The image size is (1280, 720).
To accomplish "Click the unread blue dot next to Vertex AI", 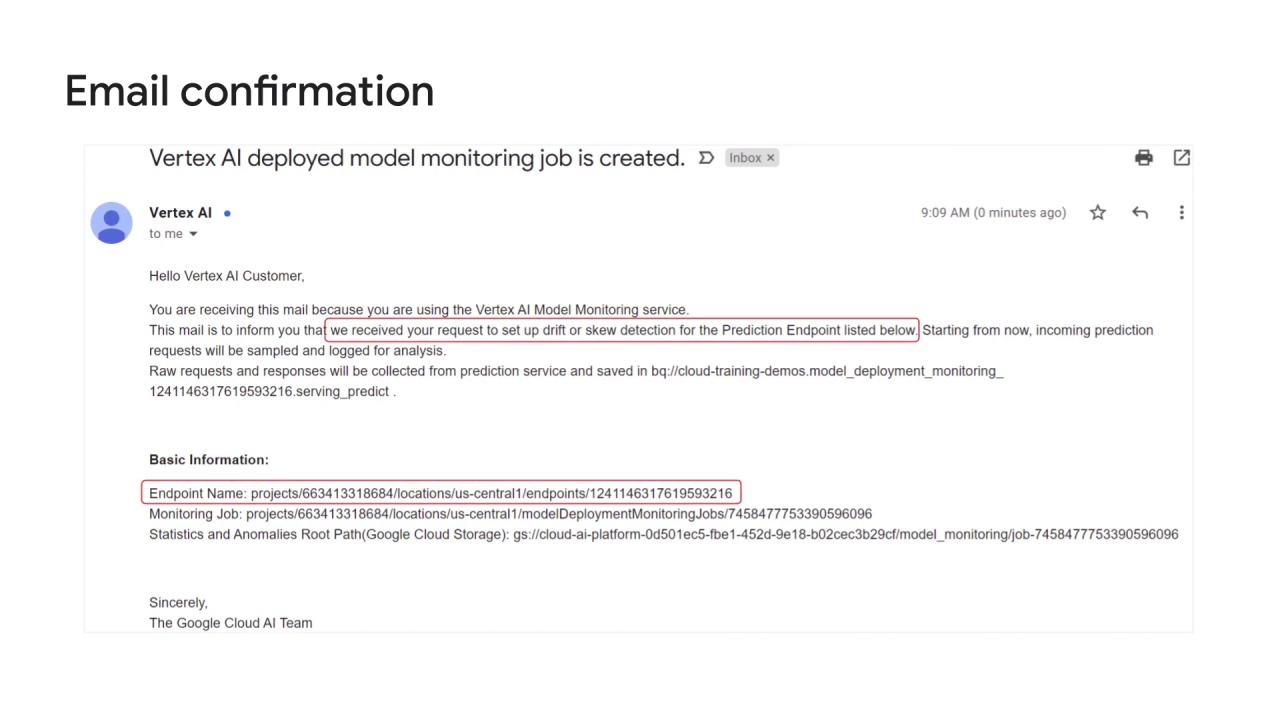I will (x=227, y=213).
